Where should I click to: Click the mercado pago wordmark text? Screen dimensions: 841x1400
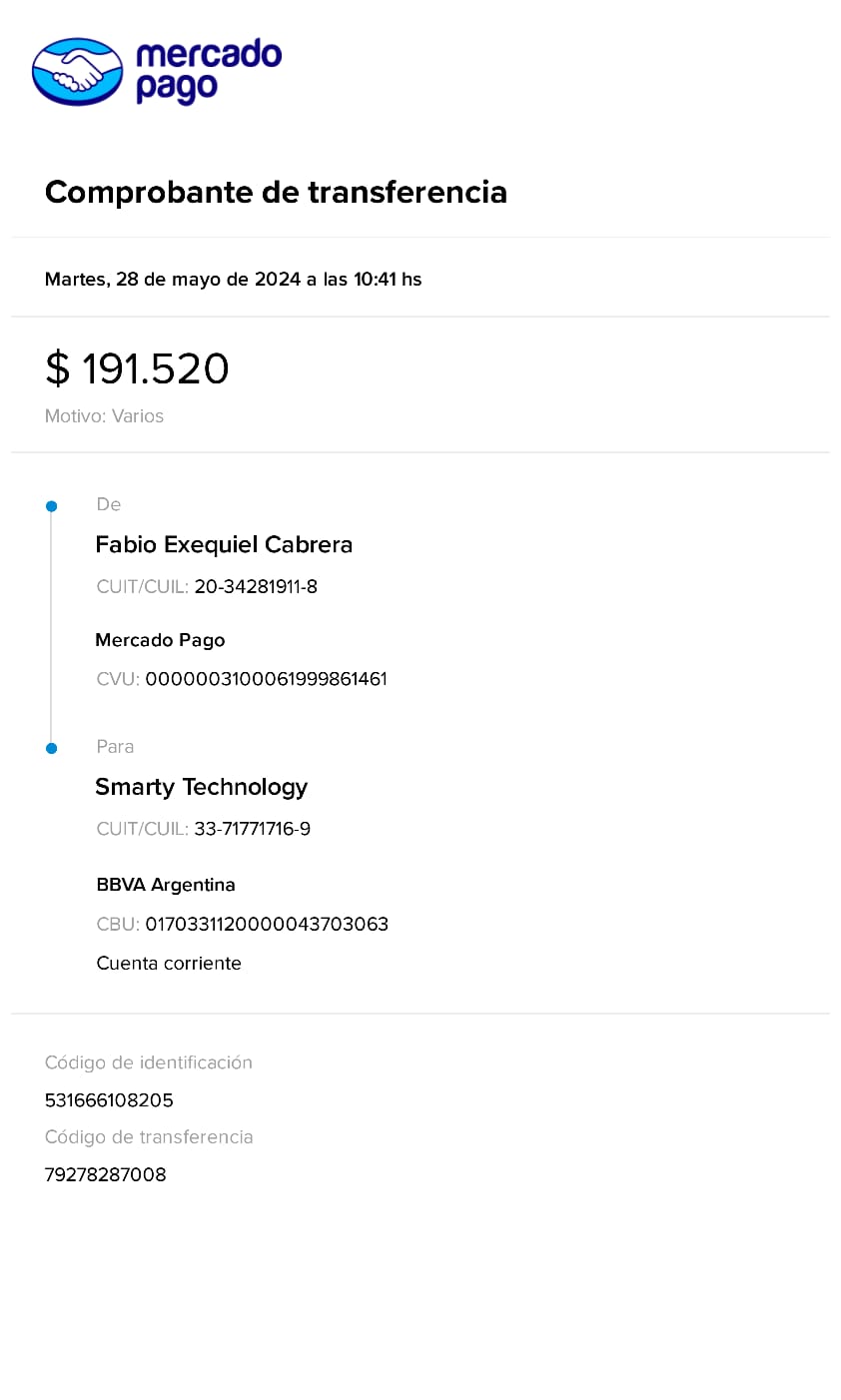coord(208,70)
